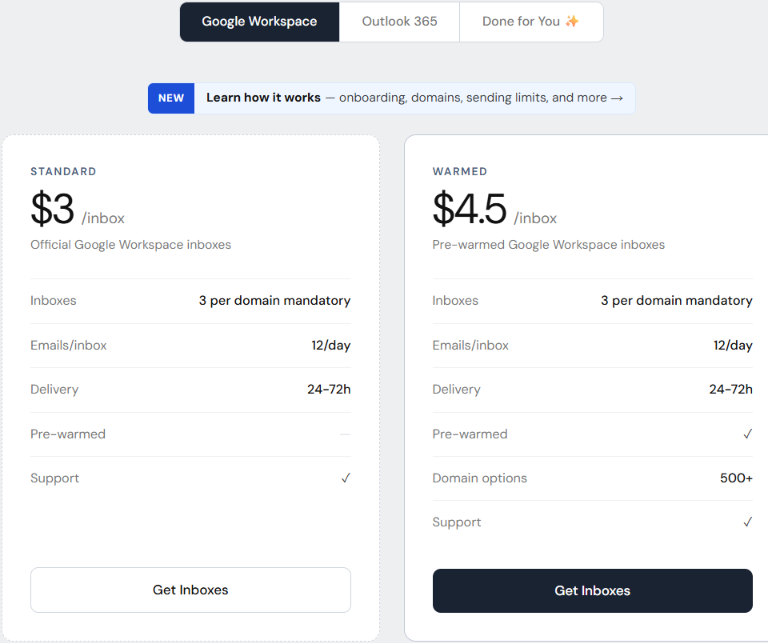Click the Support checkmark in Standard plan
Screen dimensions: 768x643
click(346, 478)
